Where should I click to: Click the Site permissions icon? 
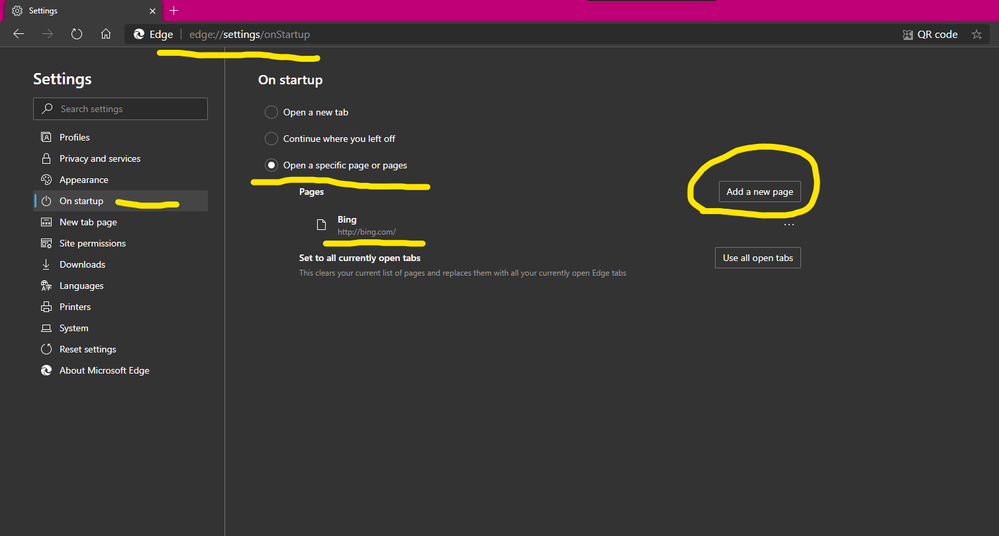coord(46,243)
